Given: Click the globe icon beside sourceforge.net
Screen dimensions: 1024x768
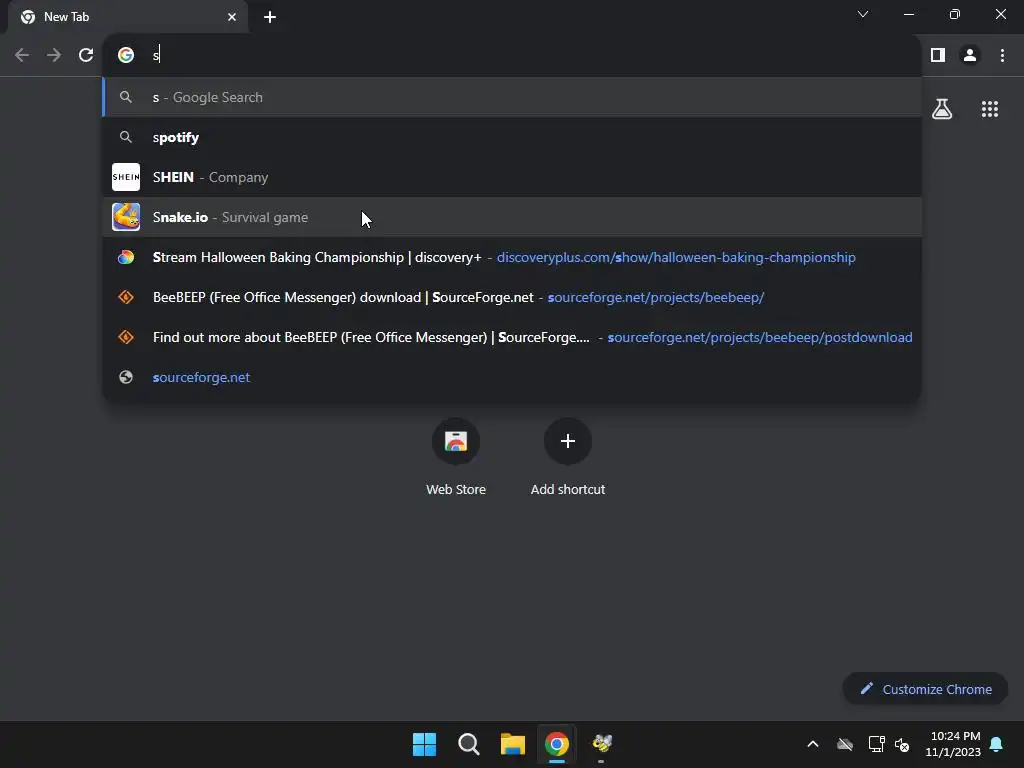Looking at the screenshot, I should (x=126, y=377).
